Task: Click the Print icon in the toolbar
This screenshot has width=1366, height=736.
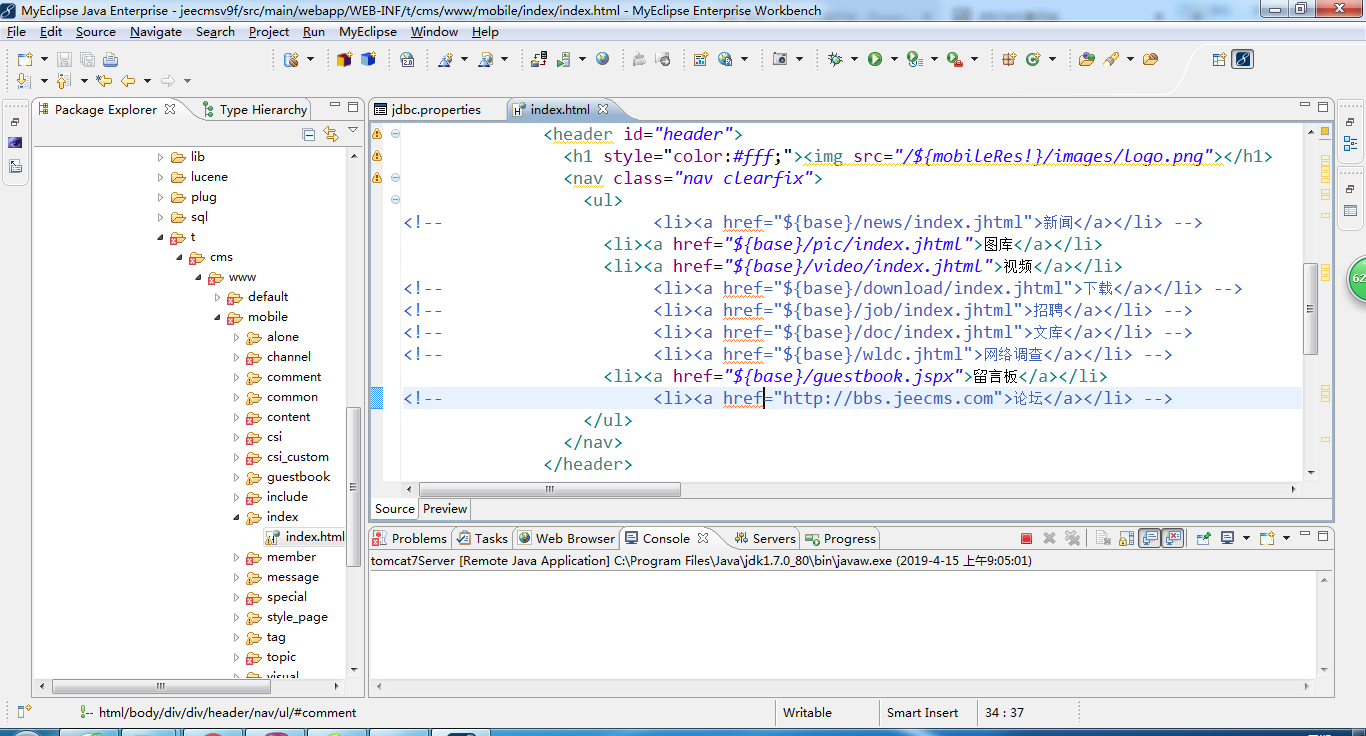Action: pyautogui.click(x=110, y=60)
